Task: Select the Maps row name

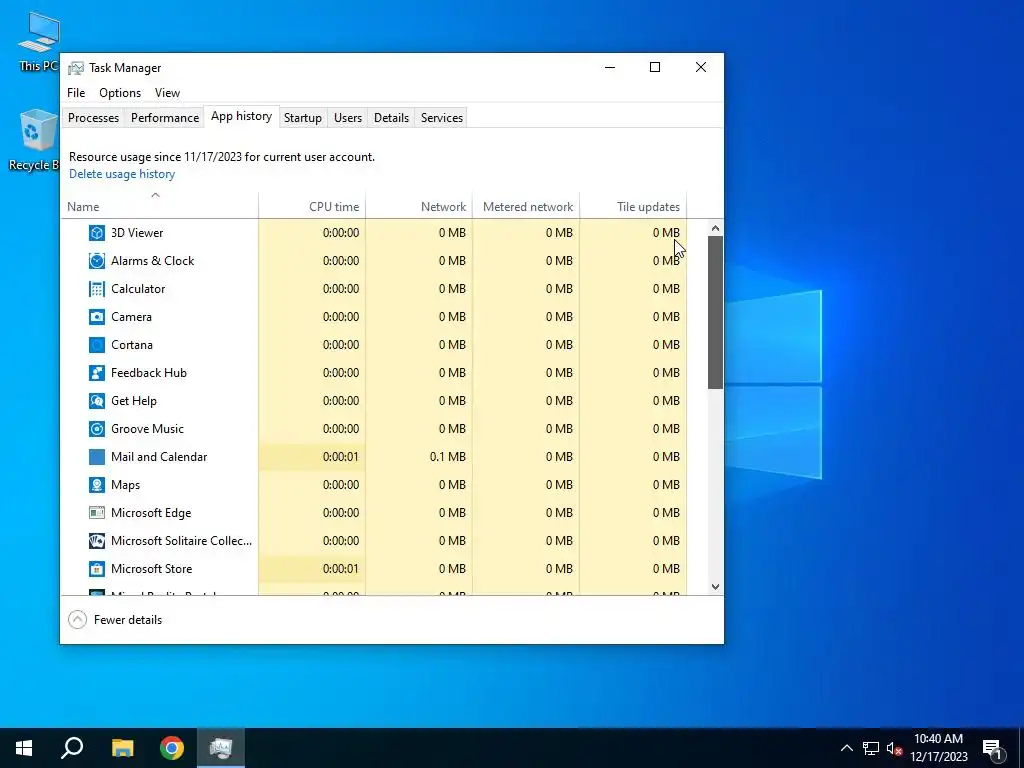Action: [x=125, y=485]
